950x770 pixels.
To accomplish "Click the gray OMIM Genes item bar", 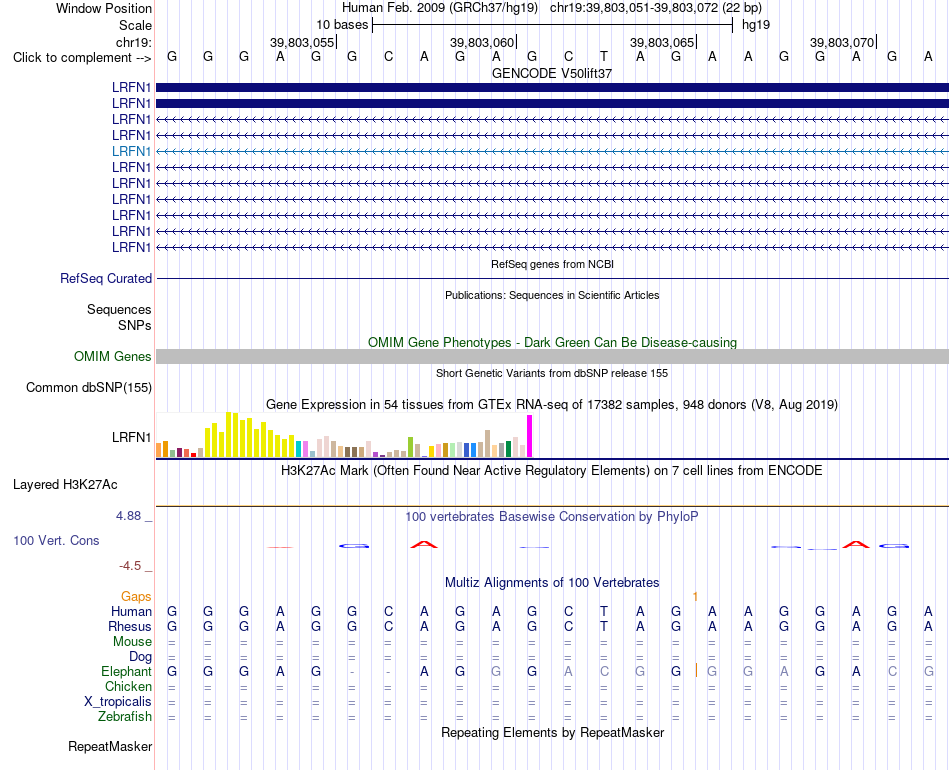I will coord(552,356).
